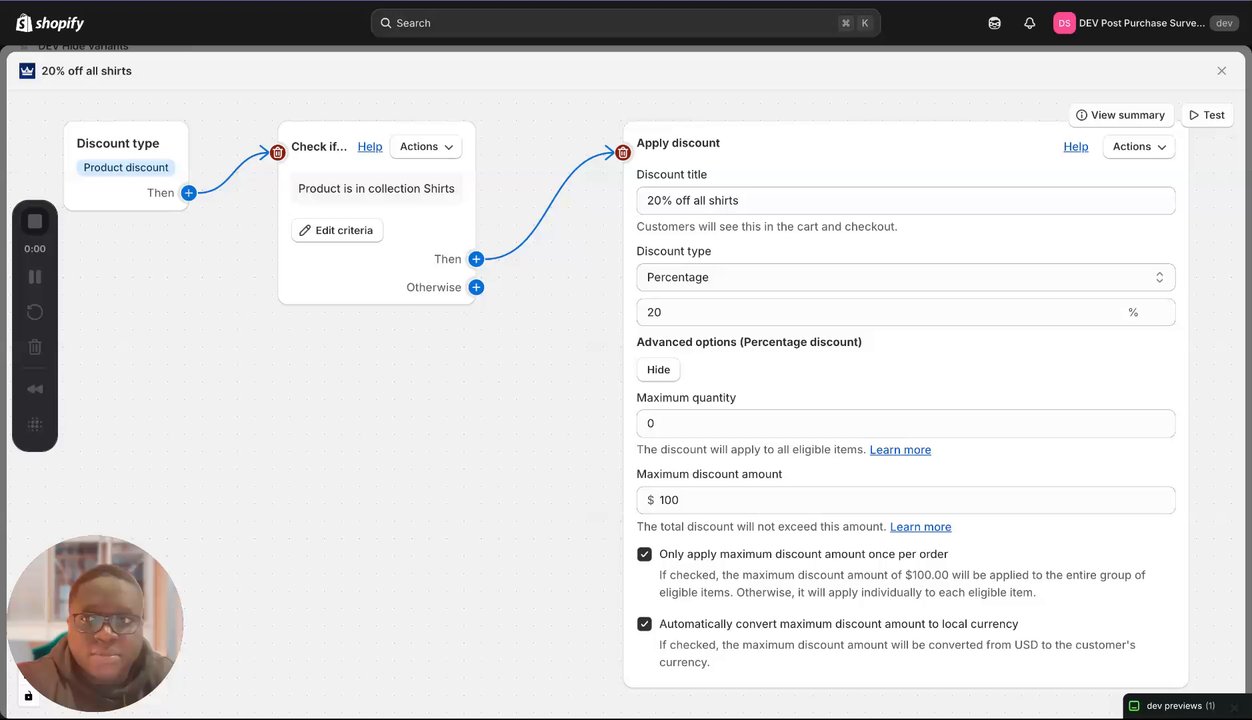This screenshot has width=1252, height=720.
Task: Add a step after Discount type Then
Action: (189, 193)
